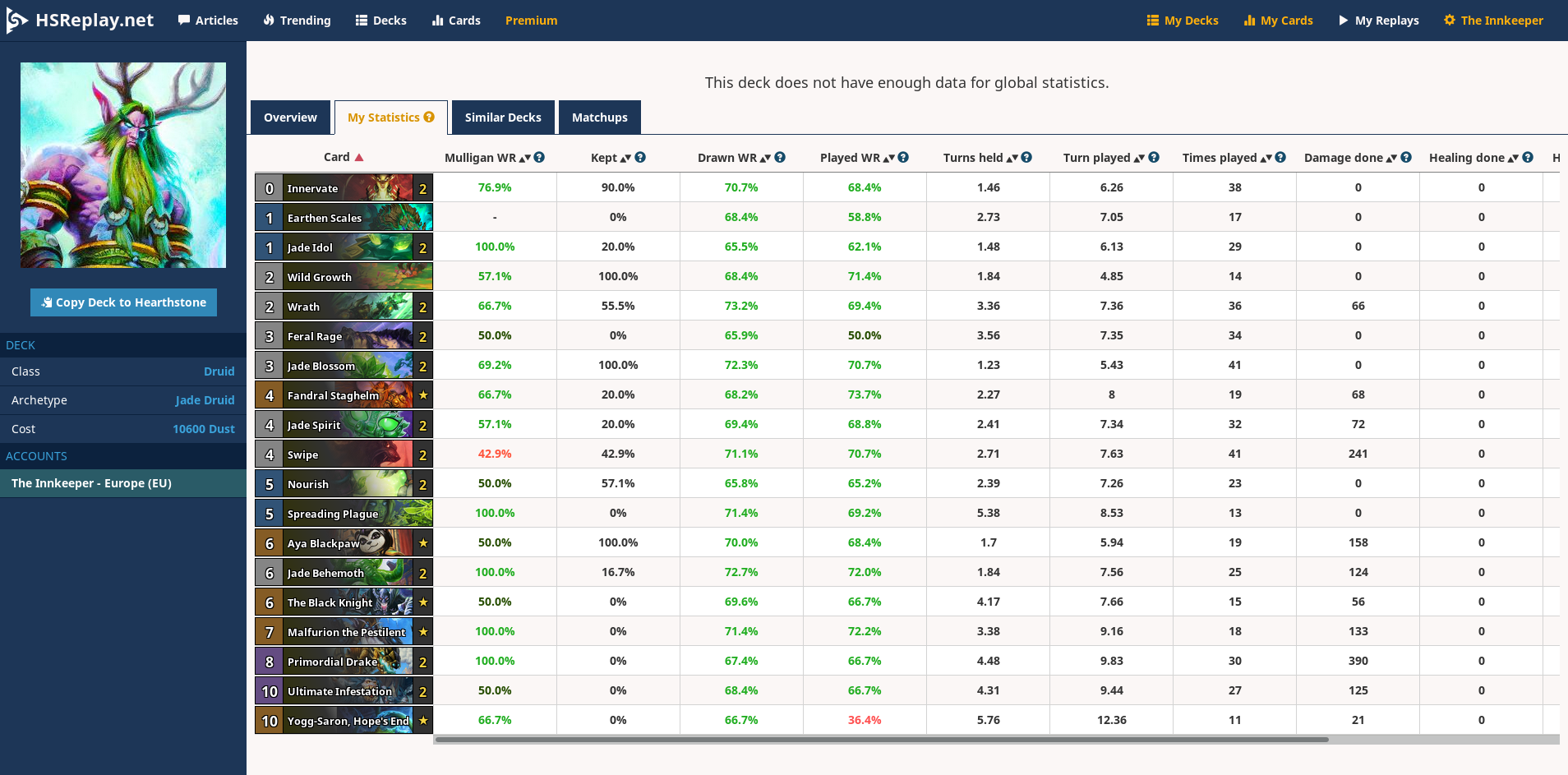This screenshot has height=775, width=1568.
Task: Sort by Damage done column
Action: coord(1350,158)
